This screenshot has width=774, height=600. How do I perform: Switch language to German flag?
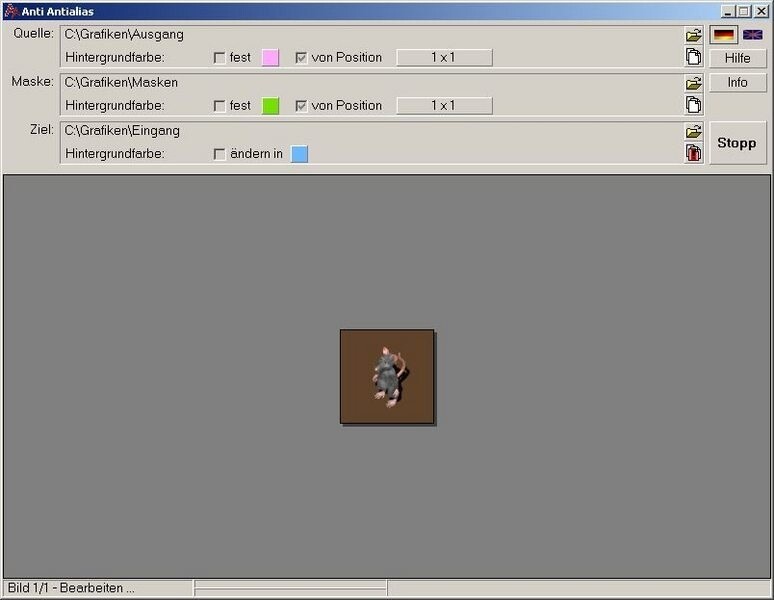[724, 35]
